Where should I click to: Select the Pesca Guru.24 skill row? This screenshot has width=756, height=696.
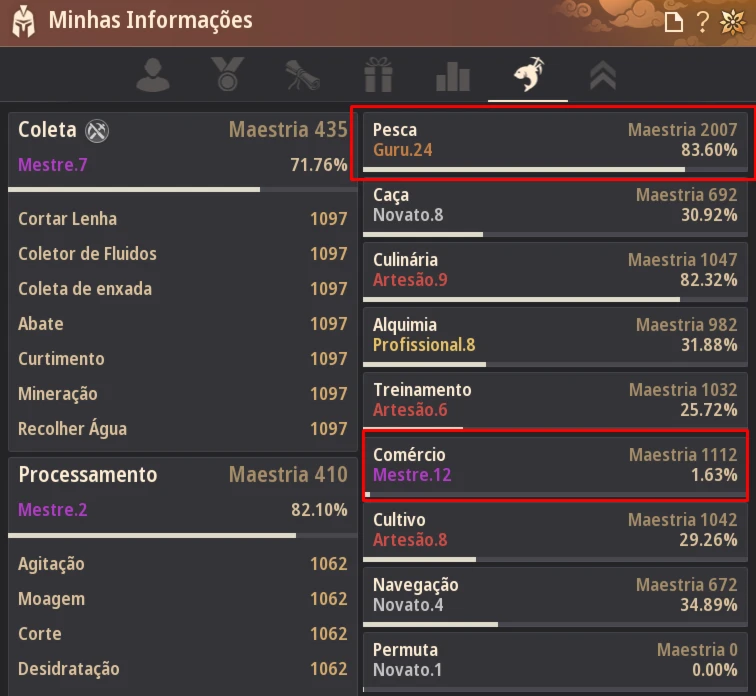[555, 143]
